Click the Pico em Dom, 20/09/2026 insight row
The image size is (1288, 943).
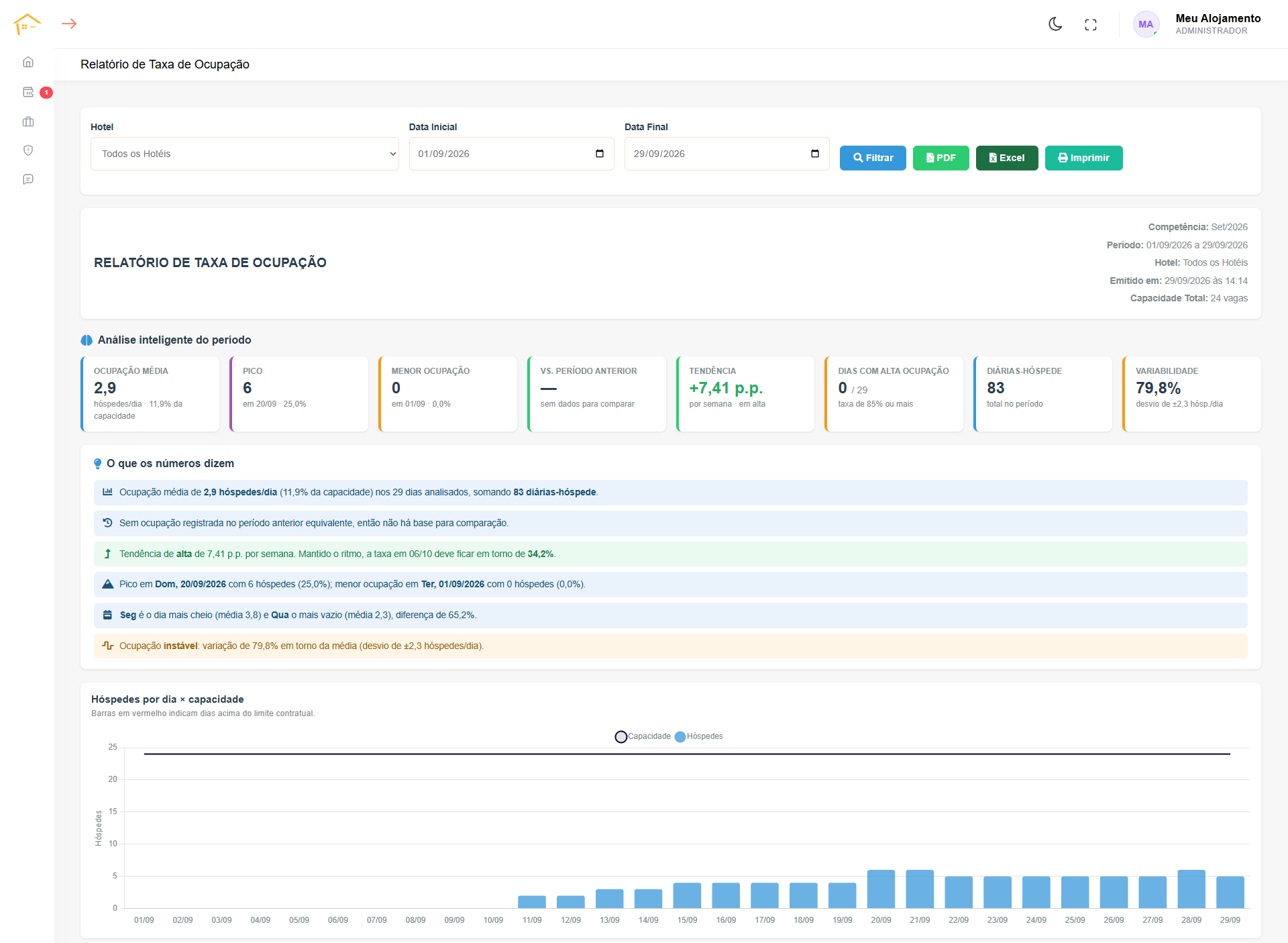point(671,585)
